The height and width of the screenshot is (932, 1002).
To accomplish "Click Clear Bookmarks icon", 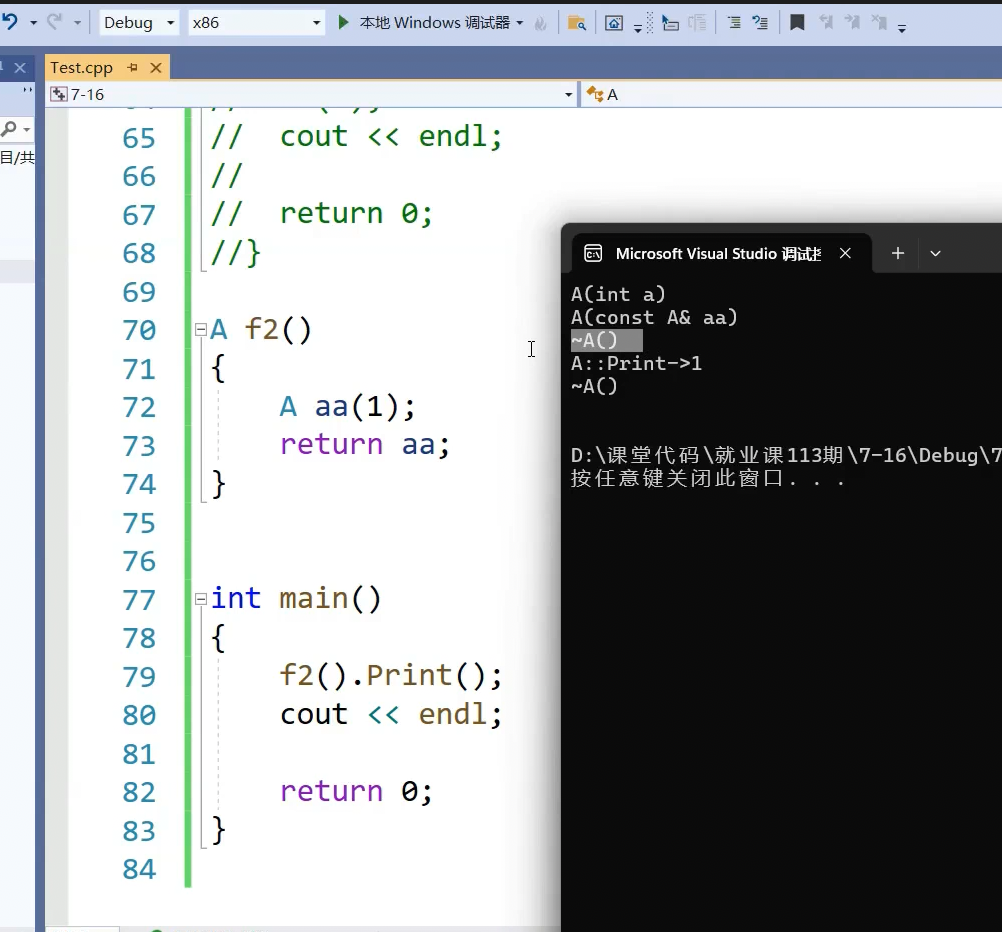I will (879, 23).
